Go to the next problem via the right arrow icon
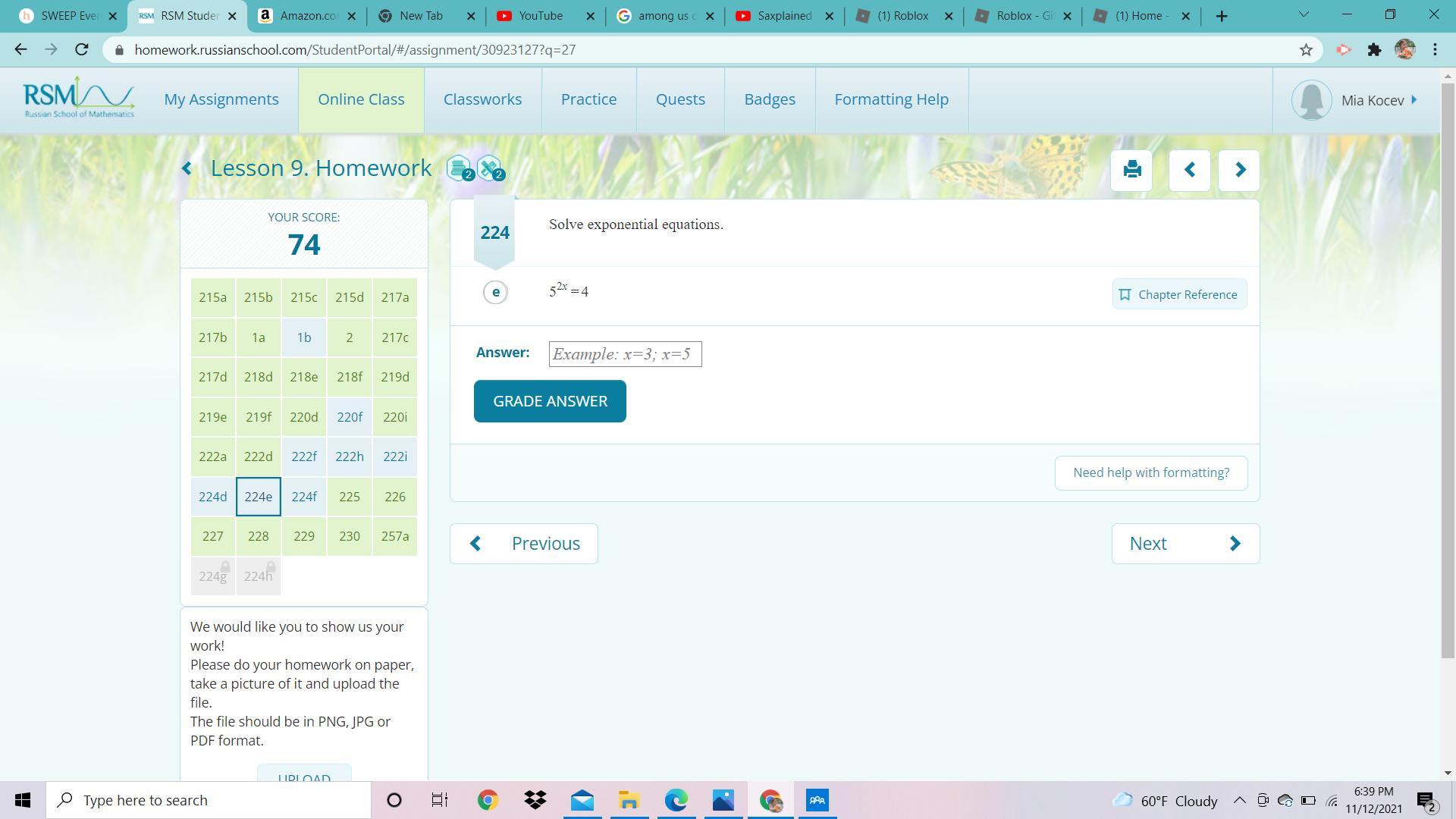Image resolution: width=1456 pixels, height=819 pixels. click(x=1239, y=170)
